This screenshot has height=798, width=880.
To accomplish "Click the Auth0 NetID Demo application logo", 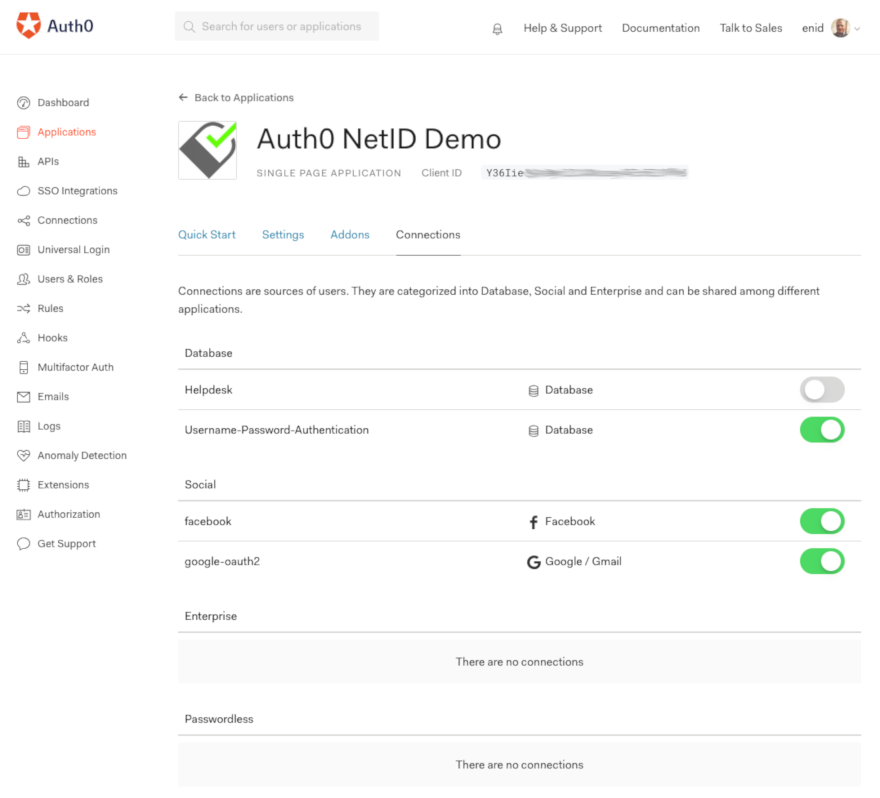I will point(208,150).
